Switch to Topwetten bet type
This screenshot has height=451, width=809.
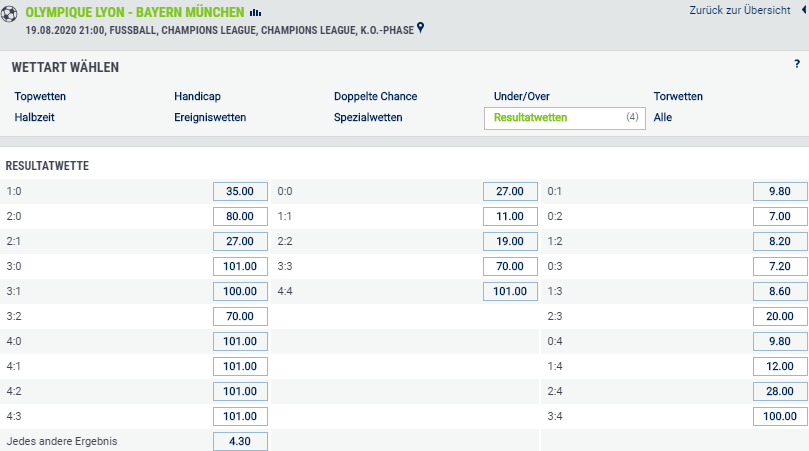point(40,96)
